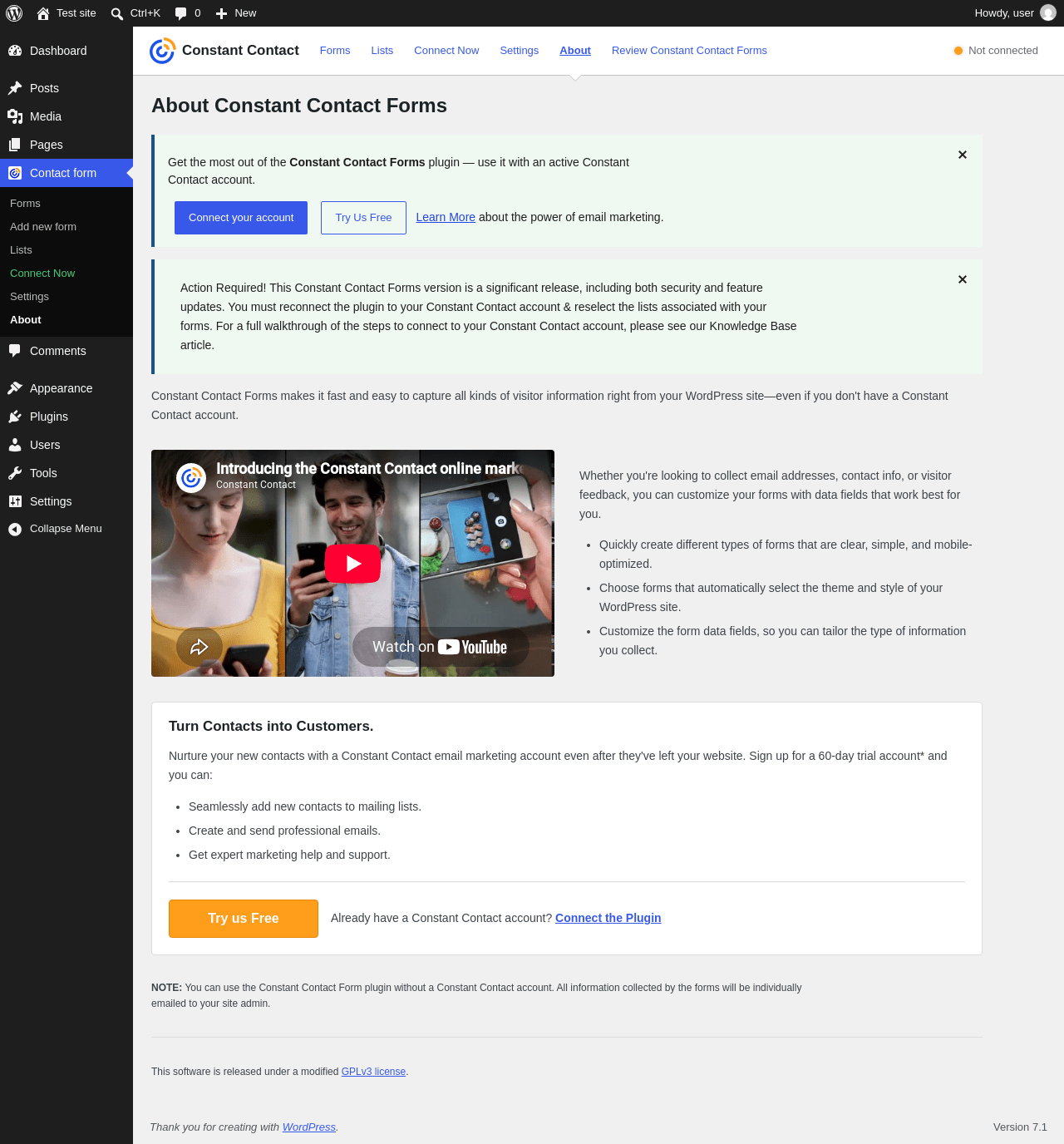Click the Posts pushpin icon

[15, 88]
